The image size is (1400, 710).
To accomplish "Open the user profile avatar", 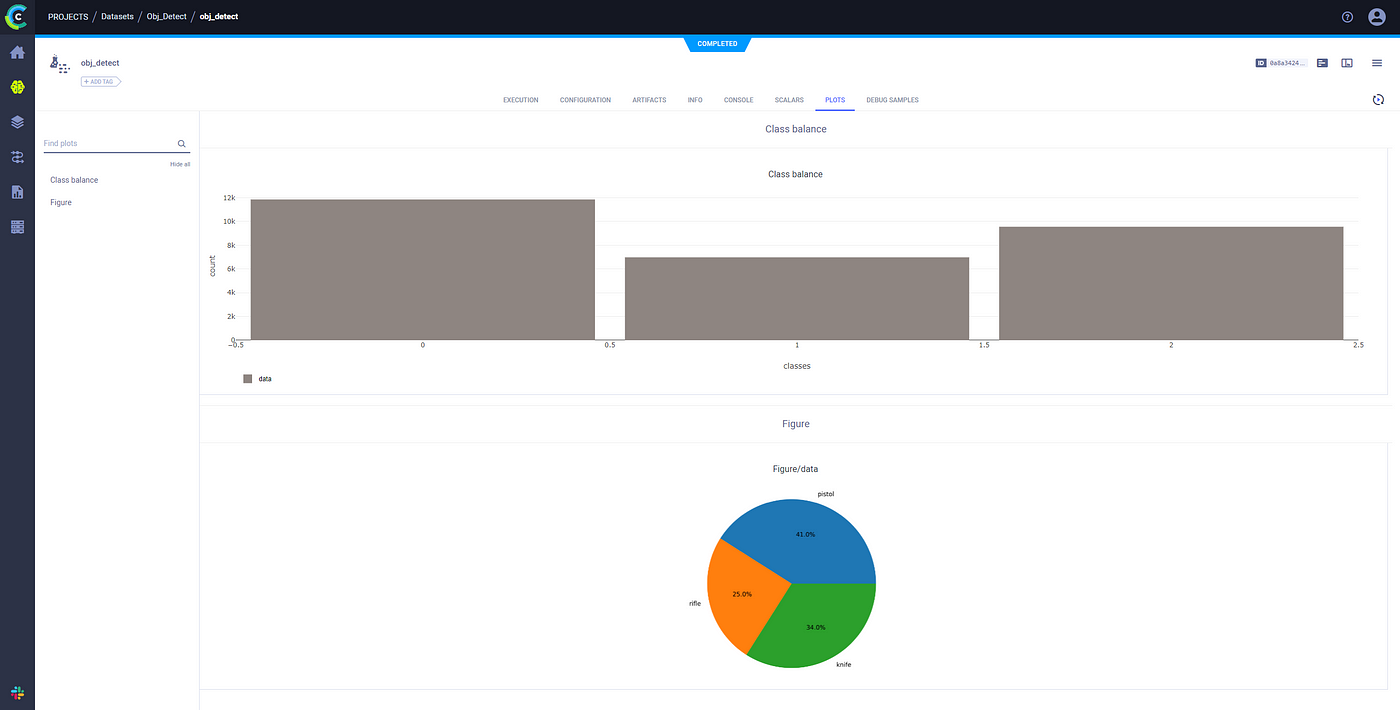I will click(1377, 17).
